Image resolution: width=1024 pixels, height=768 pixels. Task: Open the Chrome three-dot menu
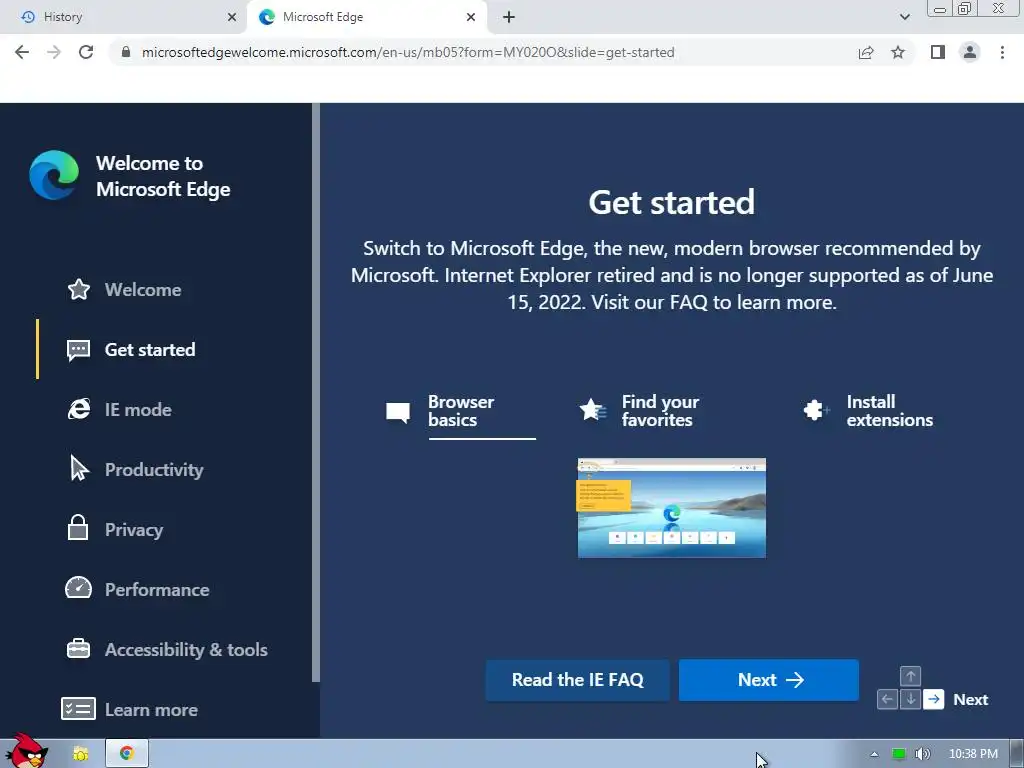[x=1002, y=52]
